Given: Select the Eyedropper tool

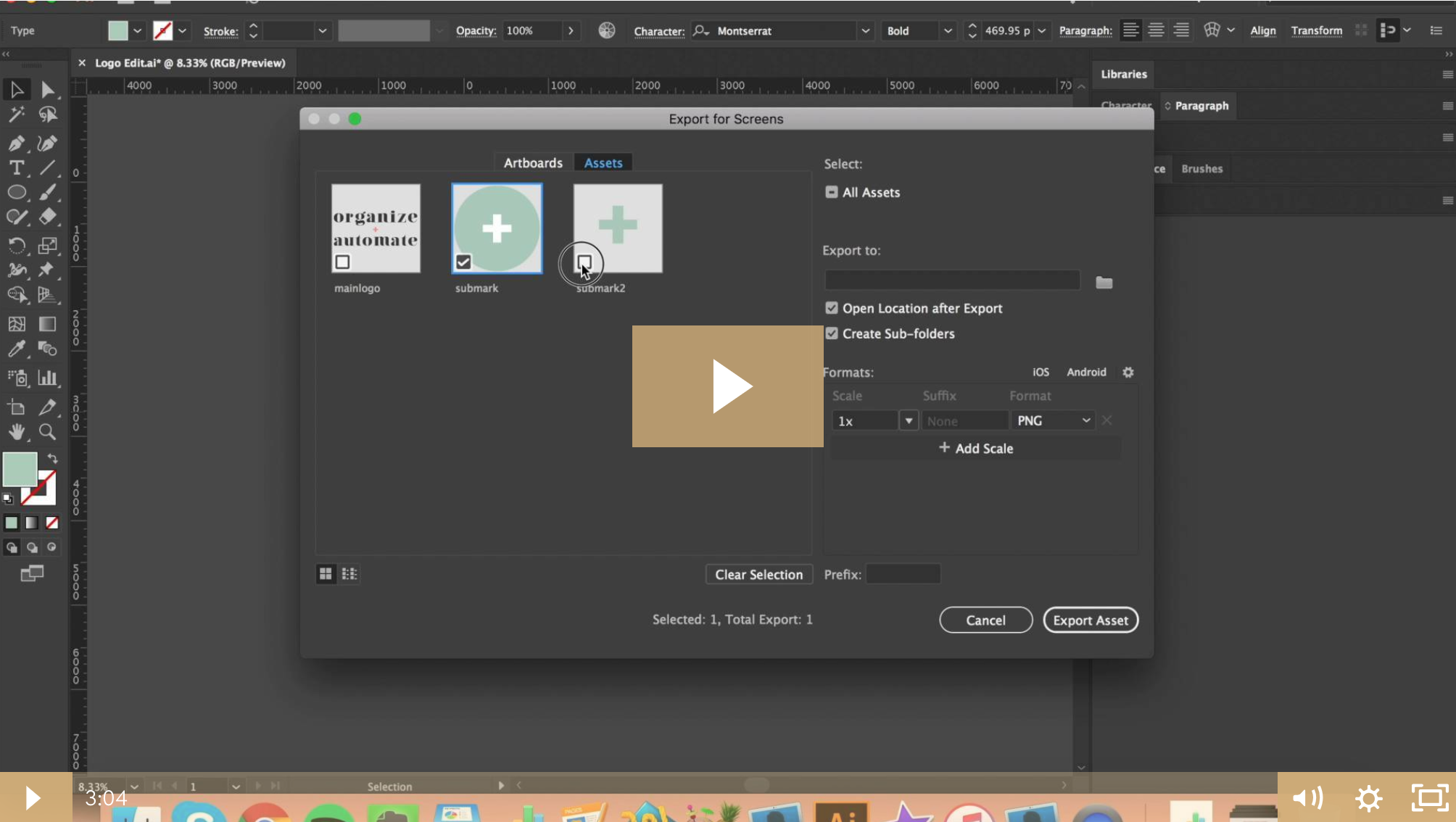Looking at the screenshot, I should [x=17, y=349].
